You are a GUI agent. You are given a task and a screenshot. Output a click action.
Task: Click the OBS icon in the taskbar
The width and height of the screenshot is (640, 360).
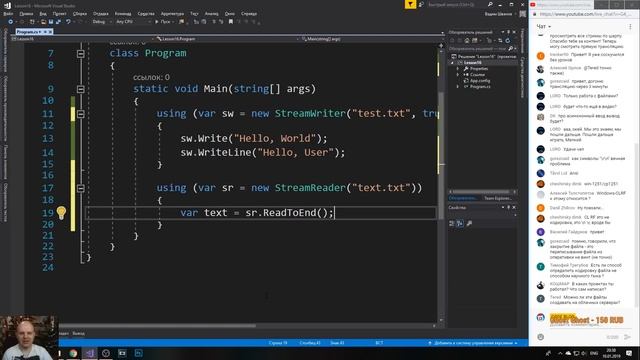106,353
